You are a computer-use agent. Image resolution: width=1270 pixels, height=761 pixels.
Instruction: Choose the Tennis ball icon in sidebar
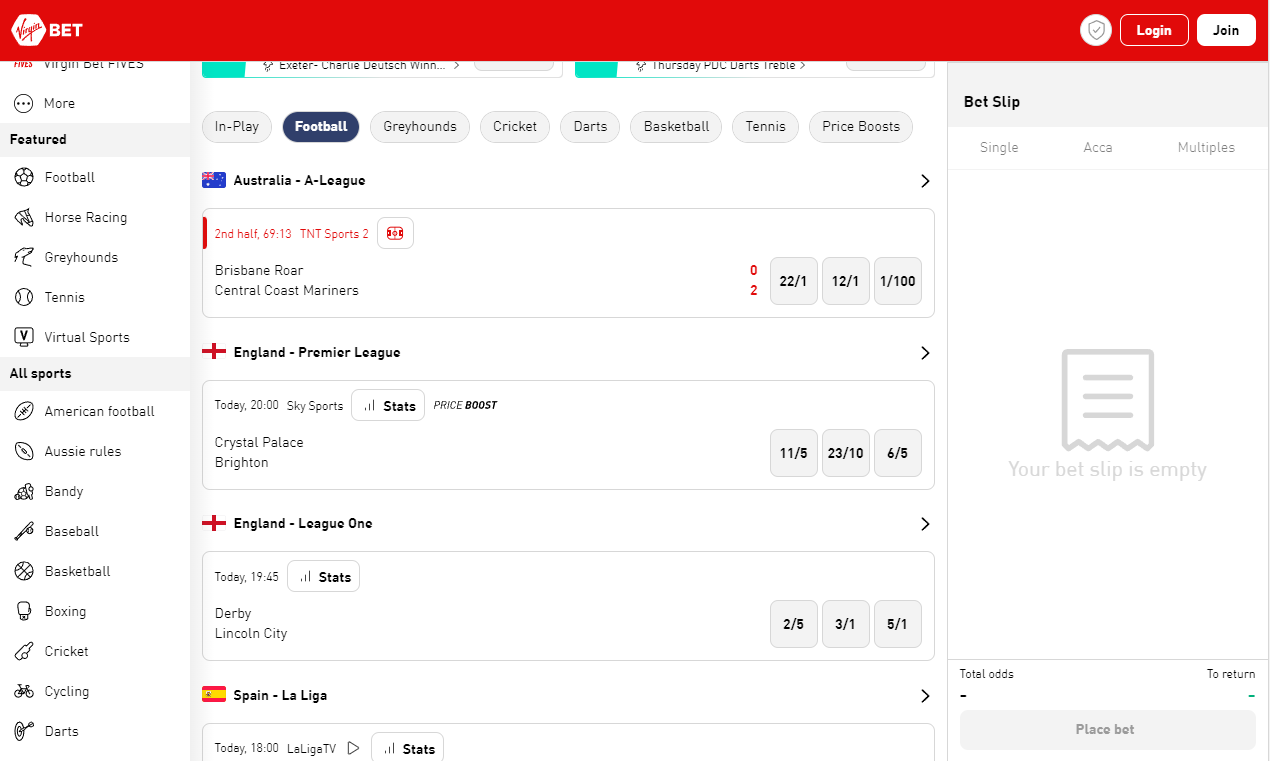pyautogui.click(x=24, y=297)
